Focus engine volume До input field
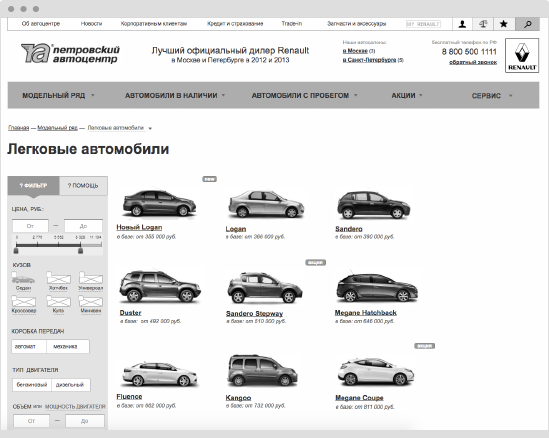The height and width of the screenshot is (438, 549). (x=85, y=421)
